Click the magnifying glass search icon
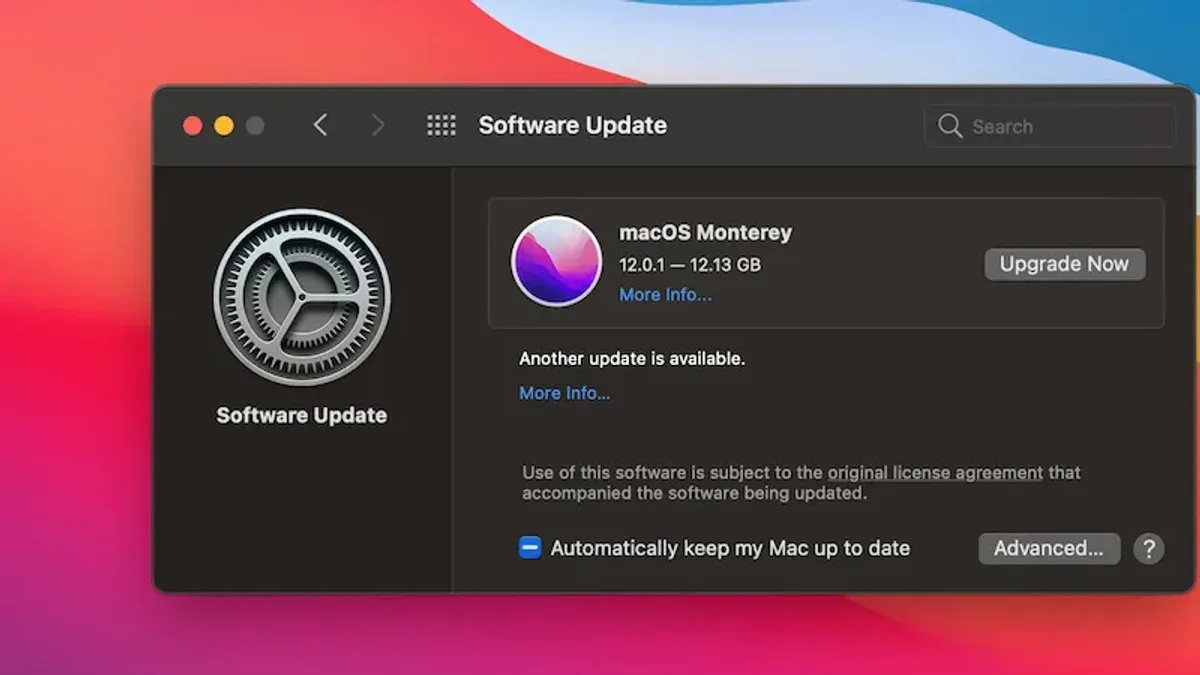The width and height of the screenshot is (1200, 675). click(949, 126)
